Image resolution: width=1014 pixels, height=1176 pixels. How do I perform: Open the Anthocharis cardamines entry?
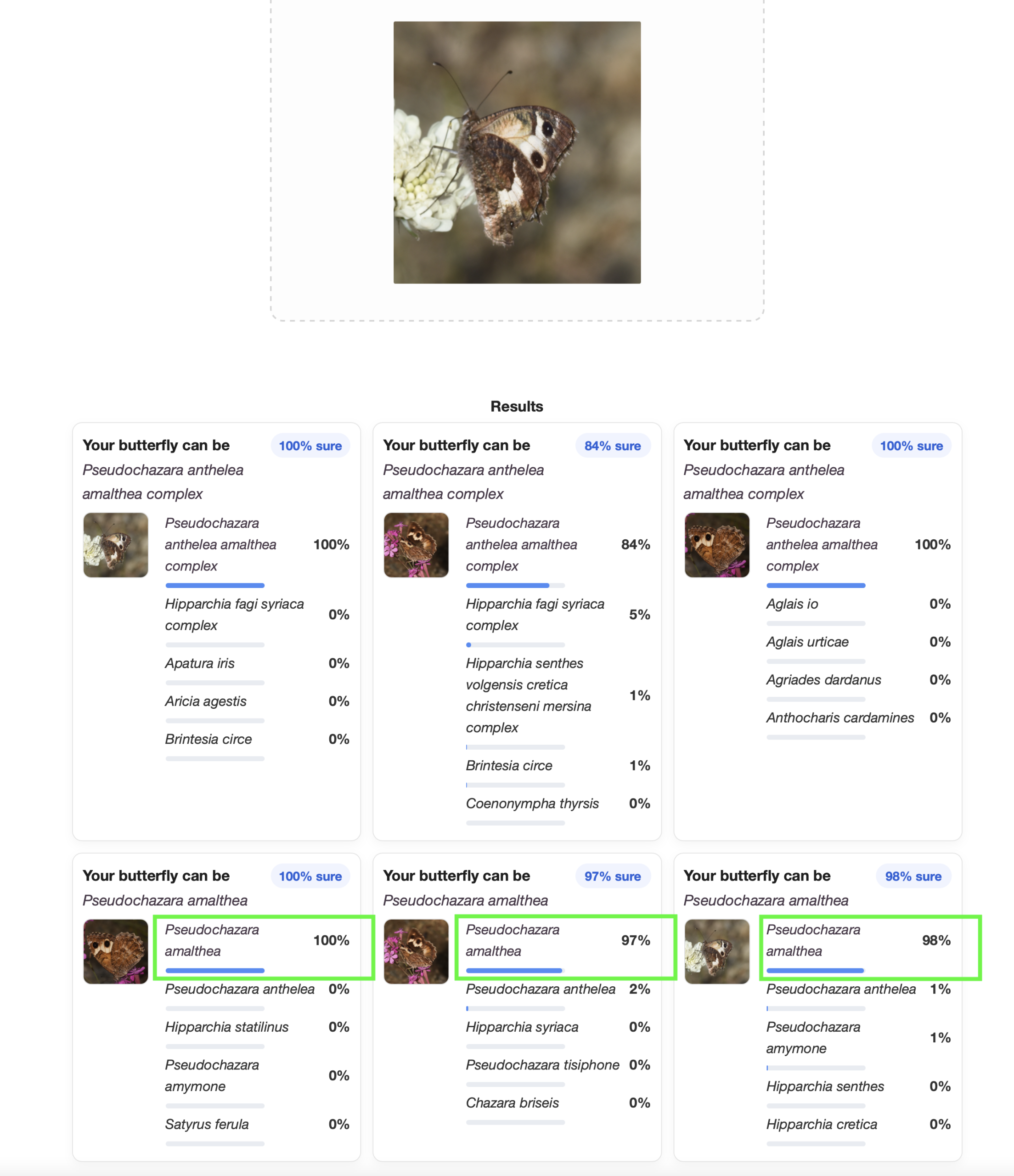tap(840, 718)
